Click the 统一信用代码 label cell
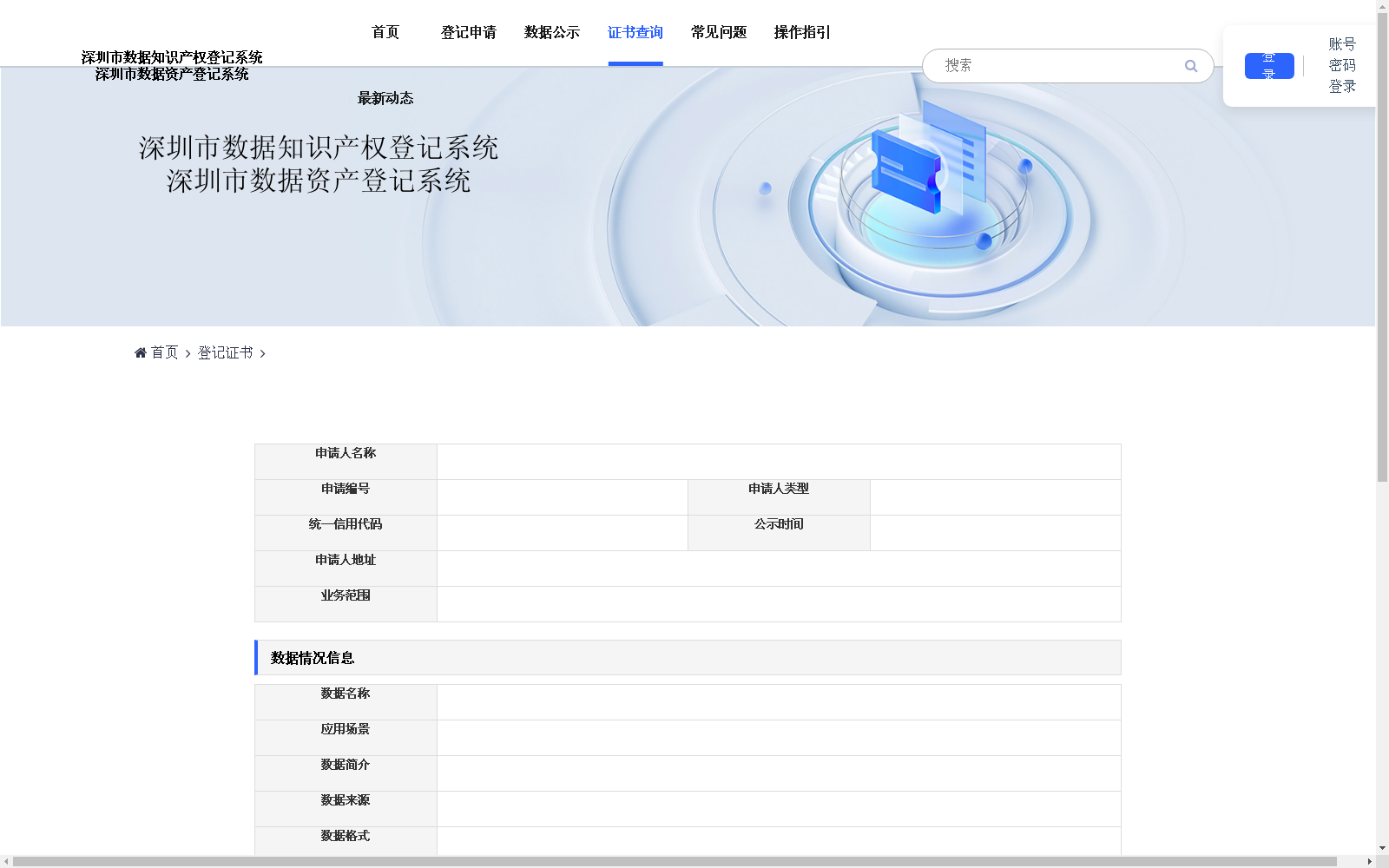 (346, 533)
